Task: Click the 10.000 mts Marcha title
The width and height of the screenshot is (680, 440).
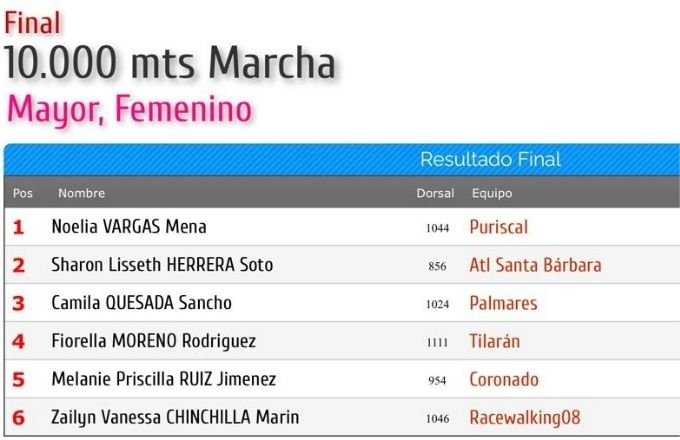Action: (x=170, y=63)
